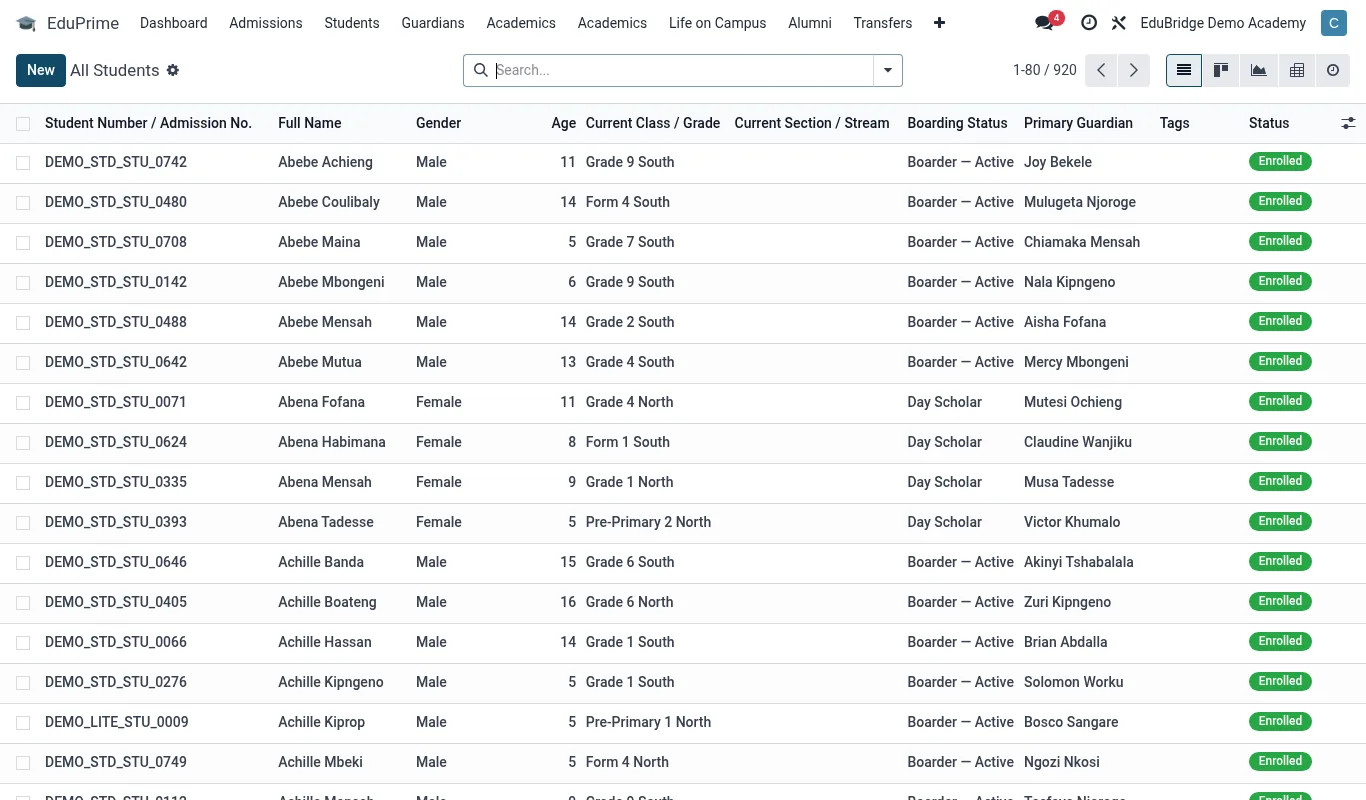Click guardian cell Joy Bekele
This screenshot has width=1366, height=800.
pyautogui.click(x=1058, y=162)
